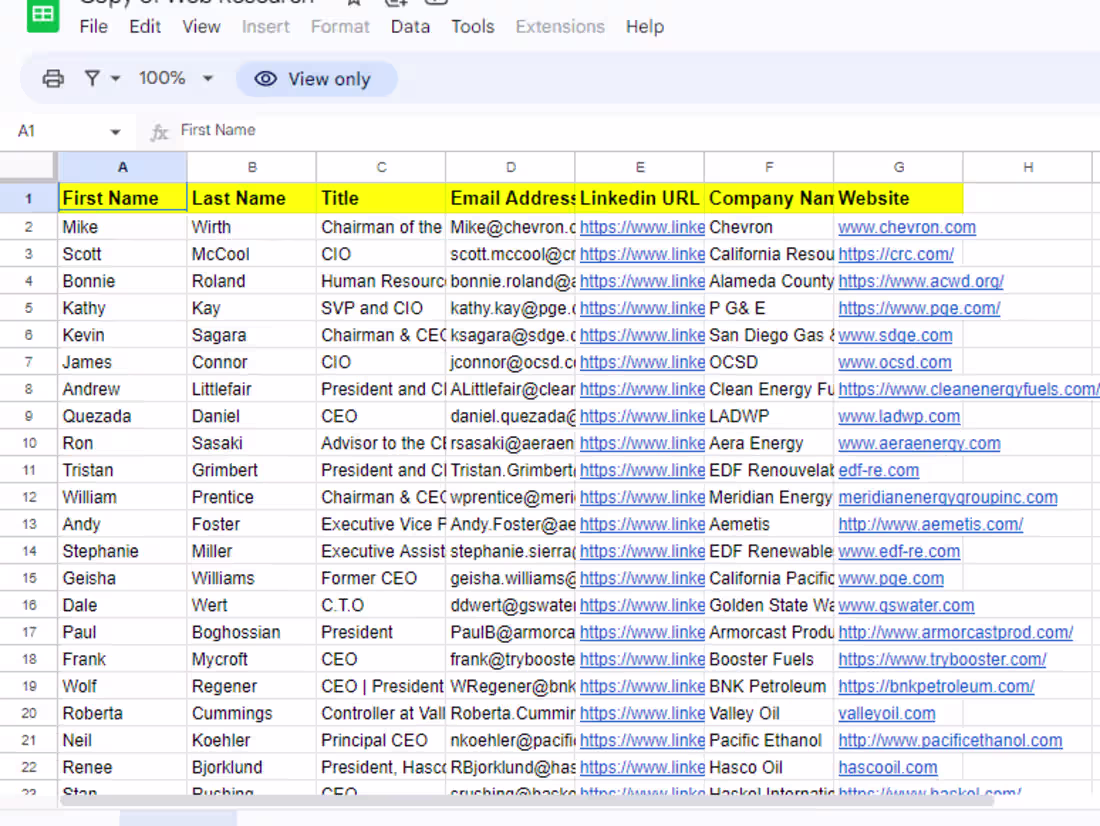Click the print icon
The width and height of the screenshot is (1100, 826).
pos(53,79)
